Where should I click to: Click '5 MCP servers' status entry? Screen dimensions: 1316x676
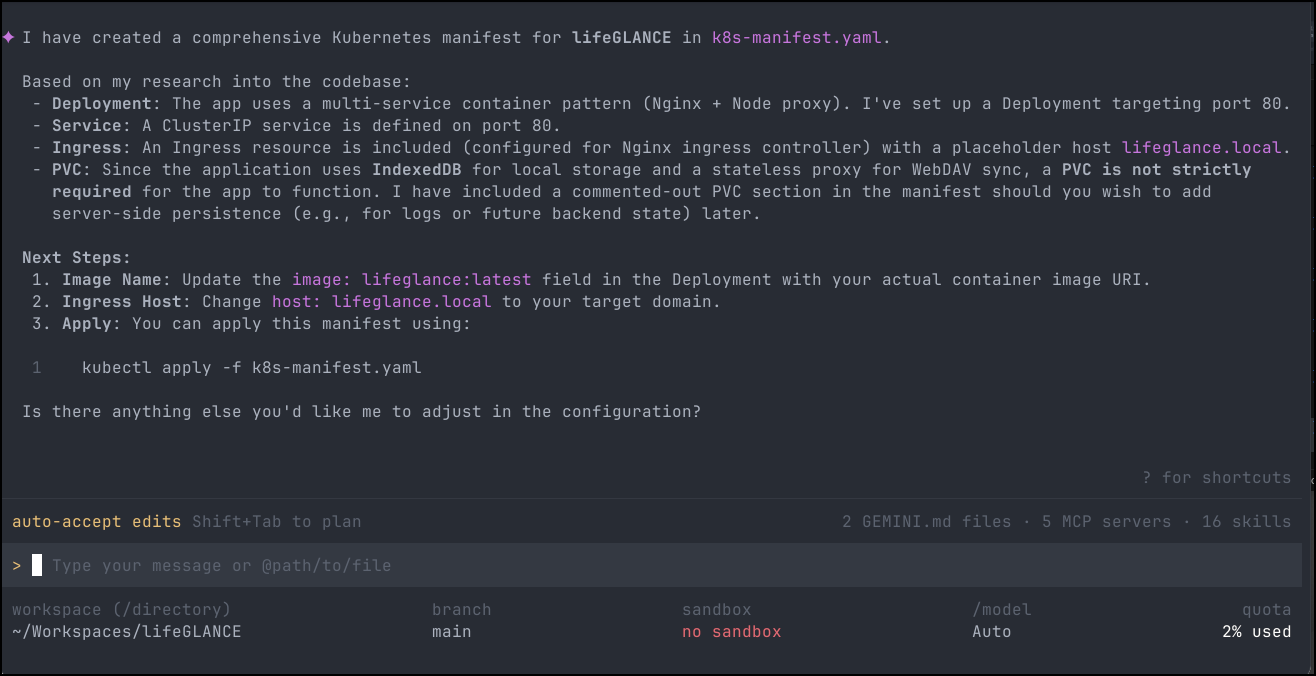[1107, 522]
